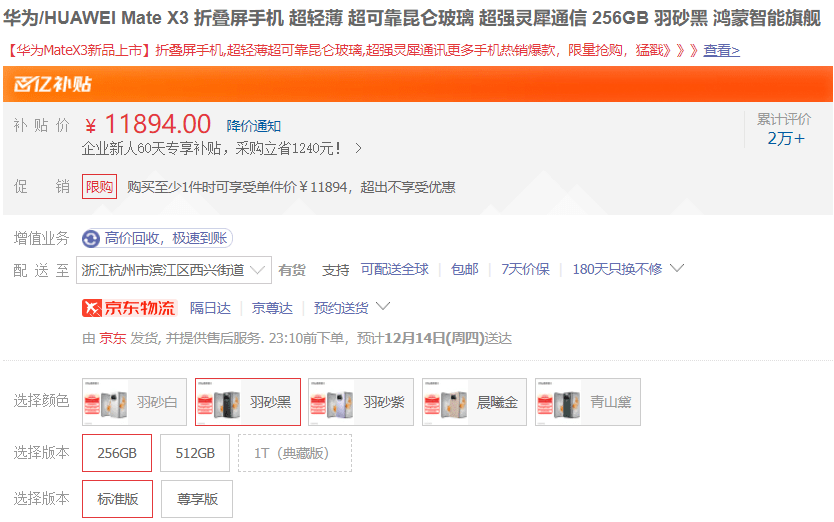Viewport: 834px width, 522px height.
Task: Expand enterprise subsidy details chevron arrow
Action: click(358, 148)
